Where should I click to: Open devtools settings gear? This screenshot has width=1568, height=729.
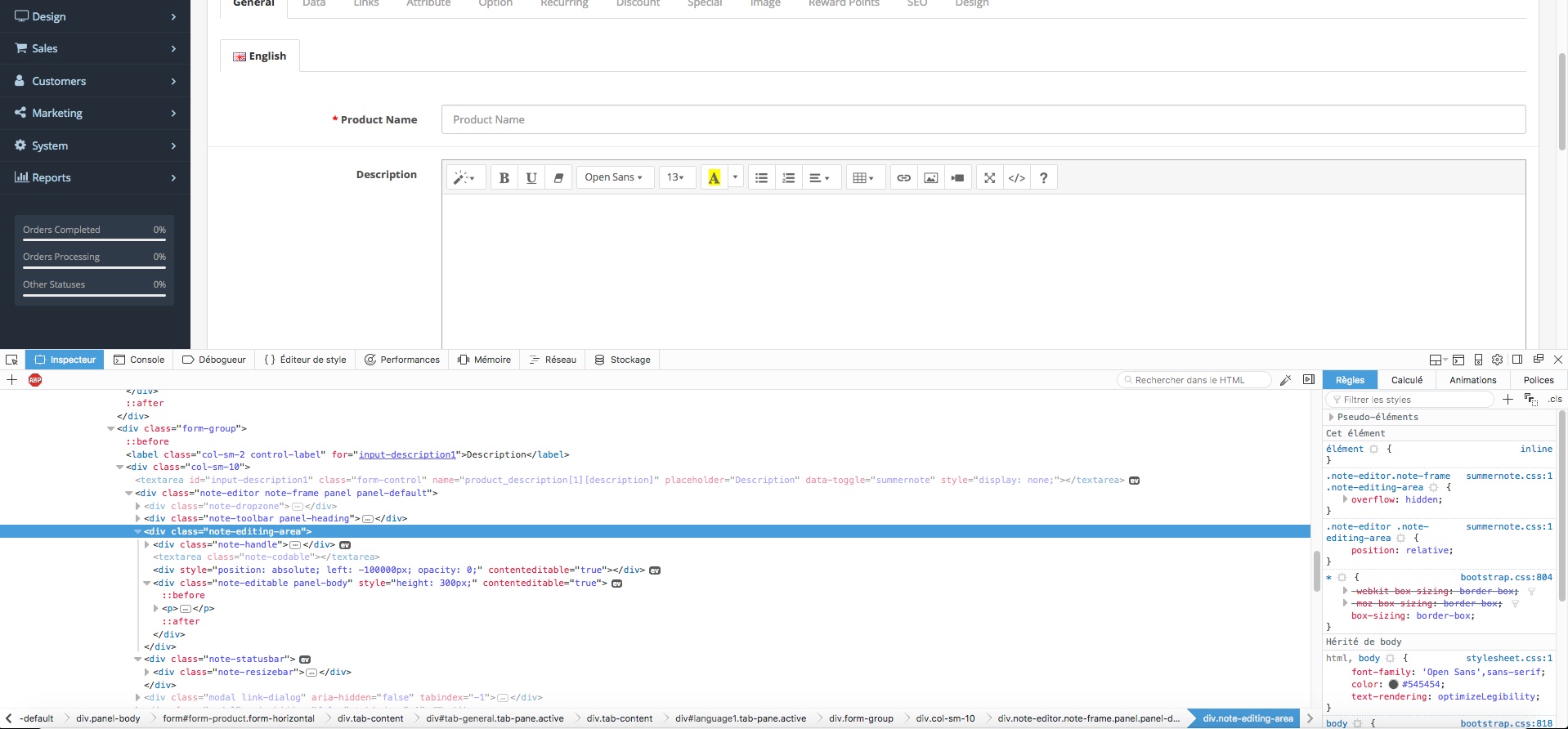point(1498,360)
